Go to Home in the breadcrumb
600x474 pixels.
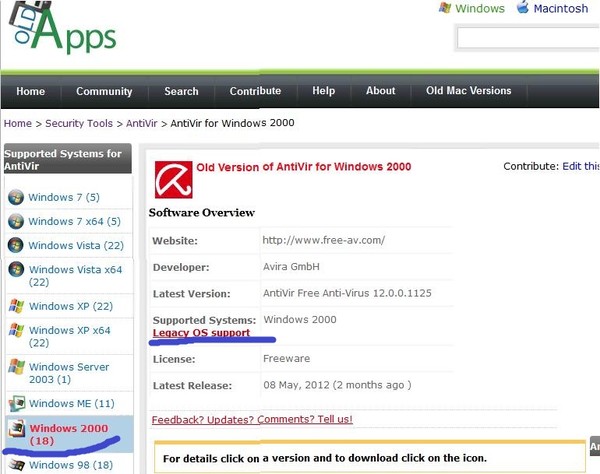pos(18,124)
